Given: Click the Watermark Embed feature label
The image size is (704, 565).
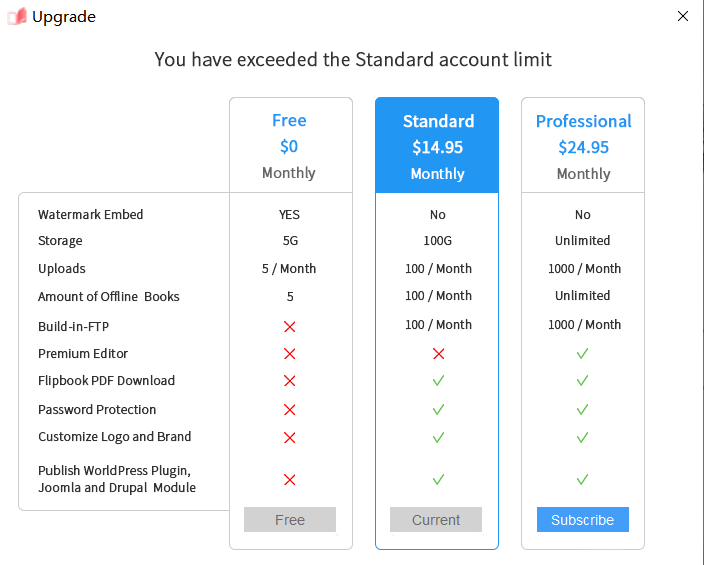Looking at the screenshot, I should [x=91, y=215].
